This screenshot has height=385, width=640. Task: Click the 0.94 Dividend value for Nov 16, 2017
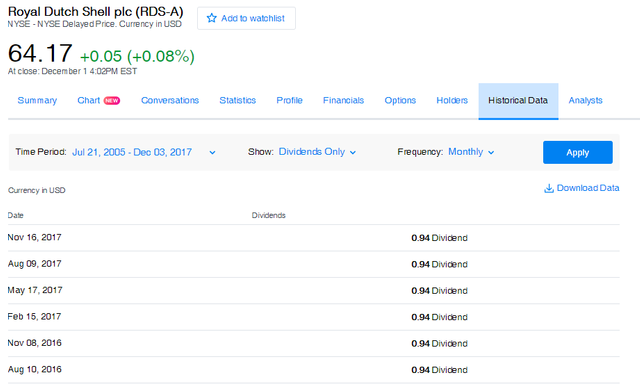click(x=439, y=238)
